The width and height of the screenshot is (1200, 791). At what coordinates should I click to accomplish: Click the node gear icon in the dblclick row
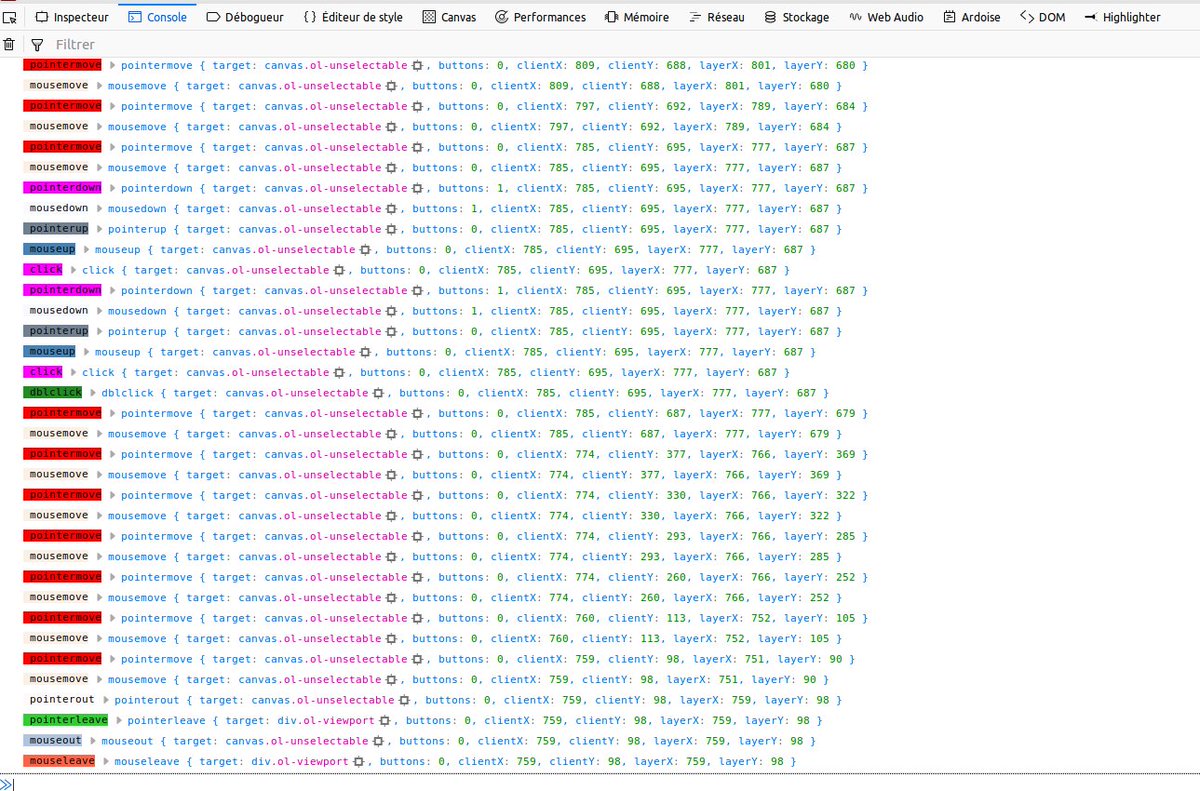pyautogui.click(x=378, y=393)
